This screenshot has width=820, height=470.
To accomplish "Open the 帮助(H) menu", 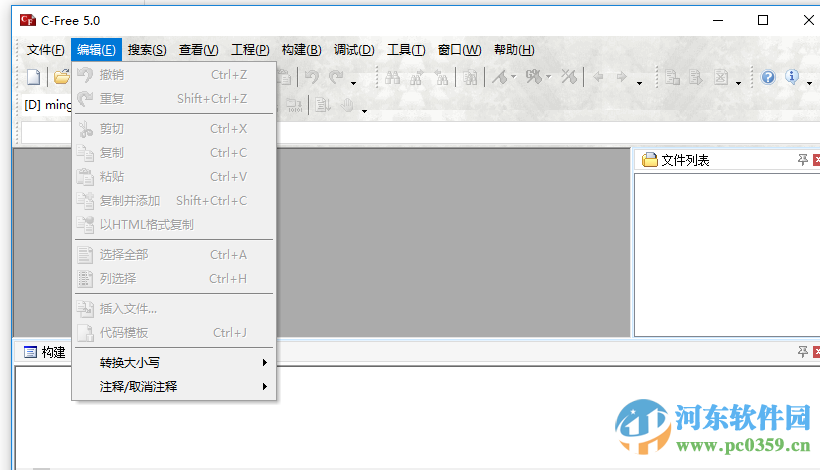I will (x=514, y=50).
